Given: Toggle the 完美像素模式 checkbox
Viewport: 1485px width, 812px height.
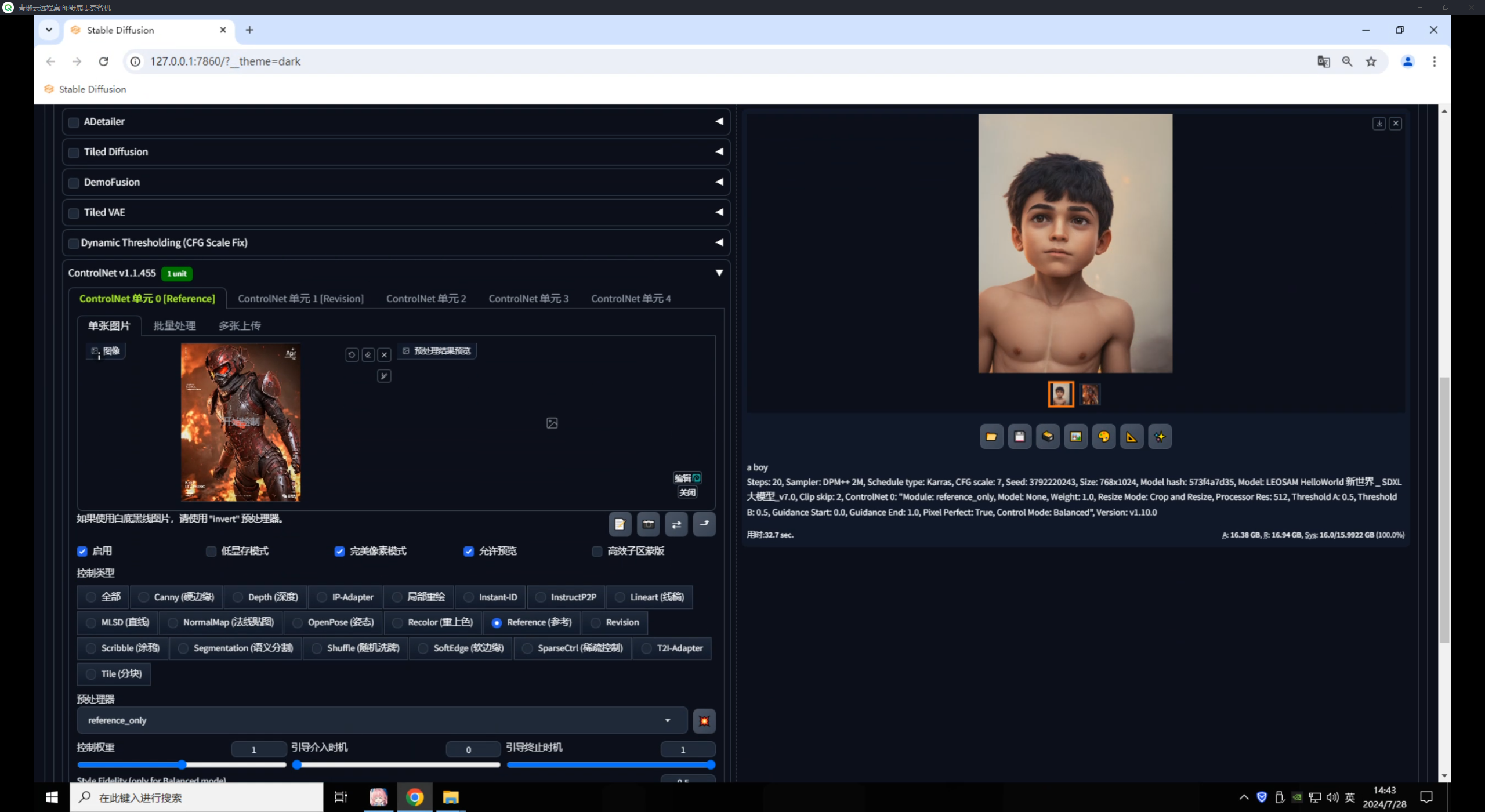Looking at the screenshot, I should (339, 552).
